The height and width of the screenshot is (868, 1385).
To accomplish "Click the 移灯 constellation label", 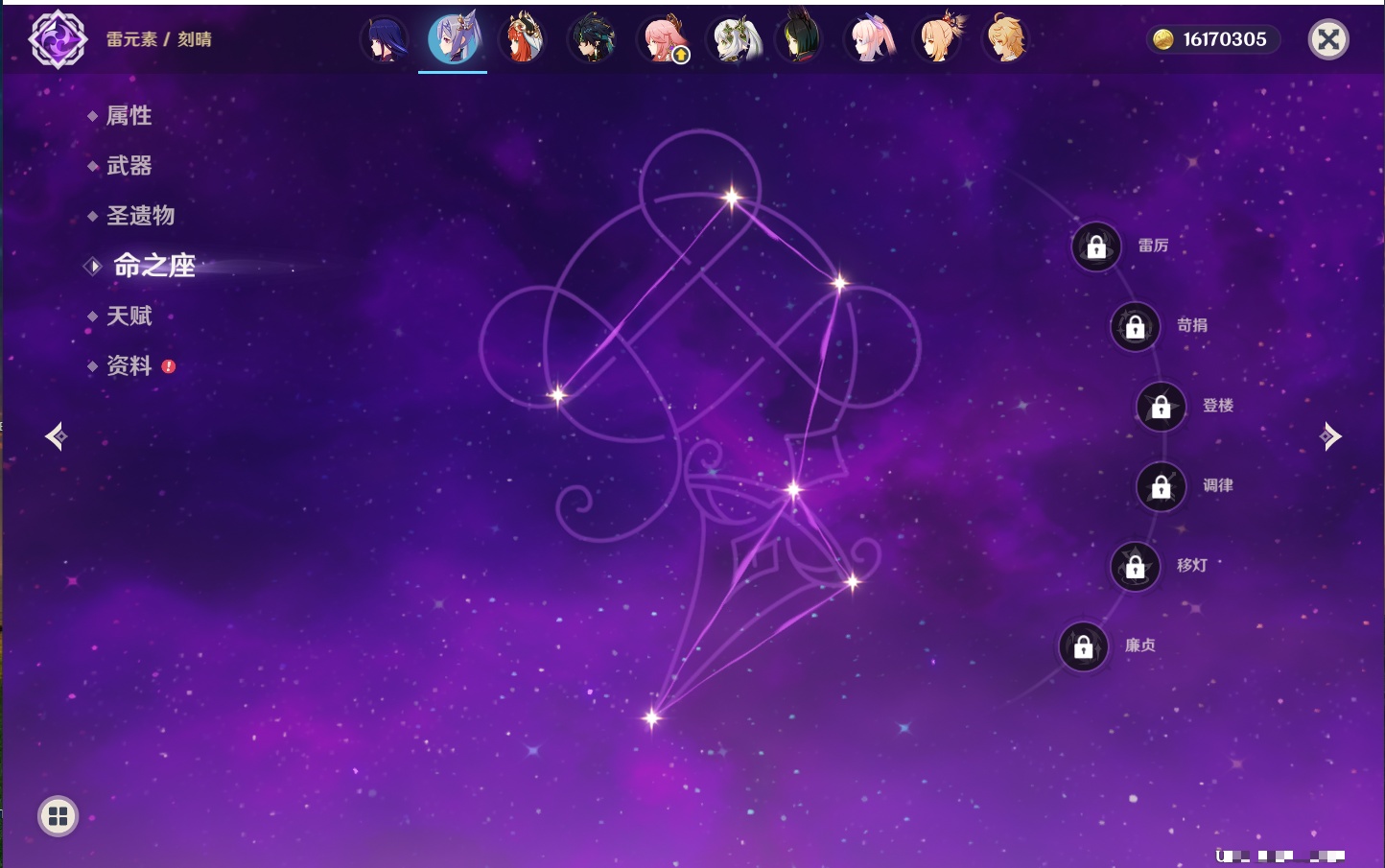I will click(x=1192, y=565).
